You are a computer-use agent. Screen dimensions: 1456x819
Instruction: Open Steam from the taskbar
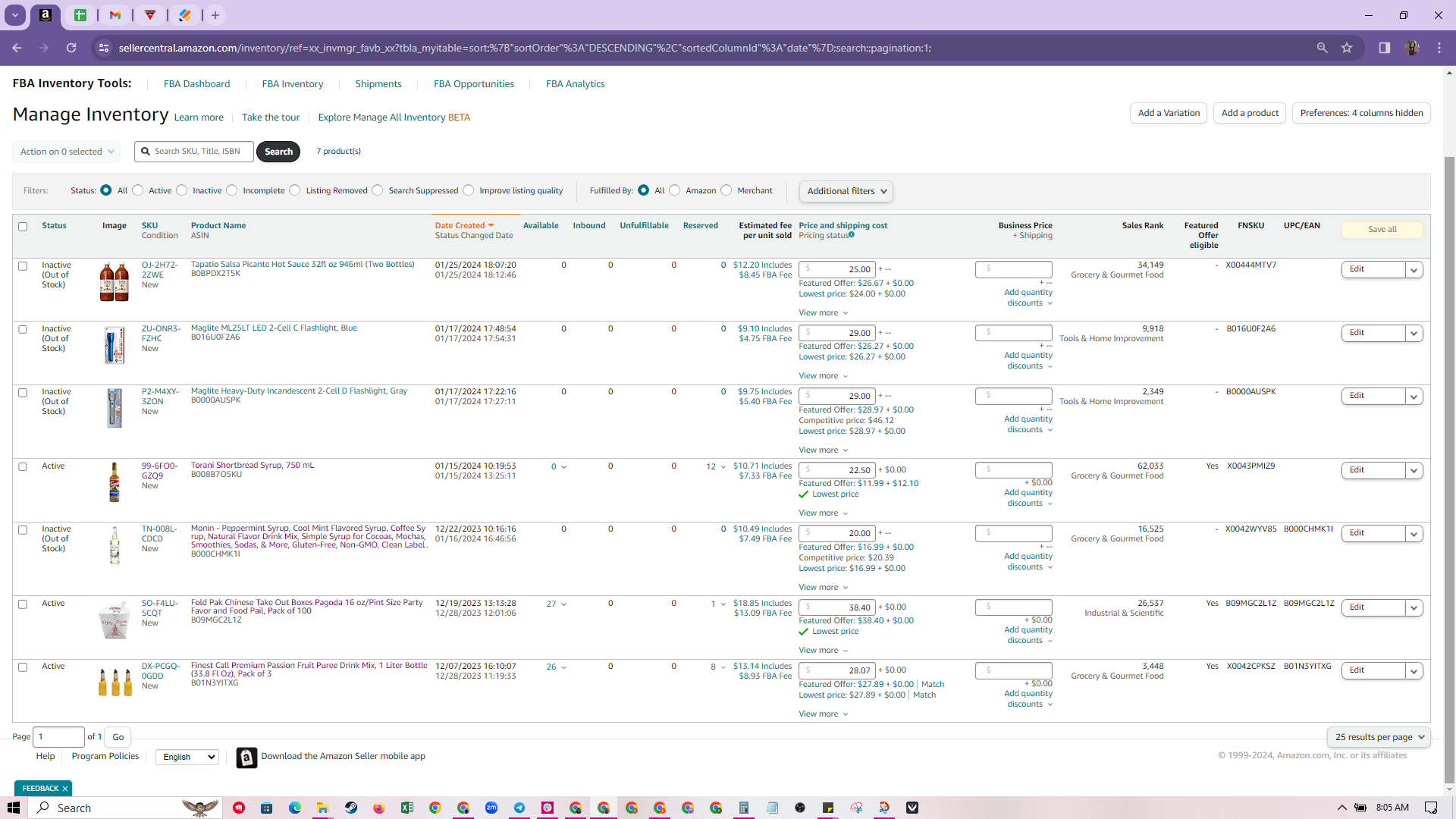click(351, 808)
